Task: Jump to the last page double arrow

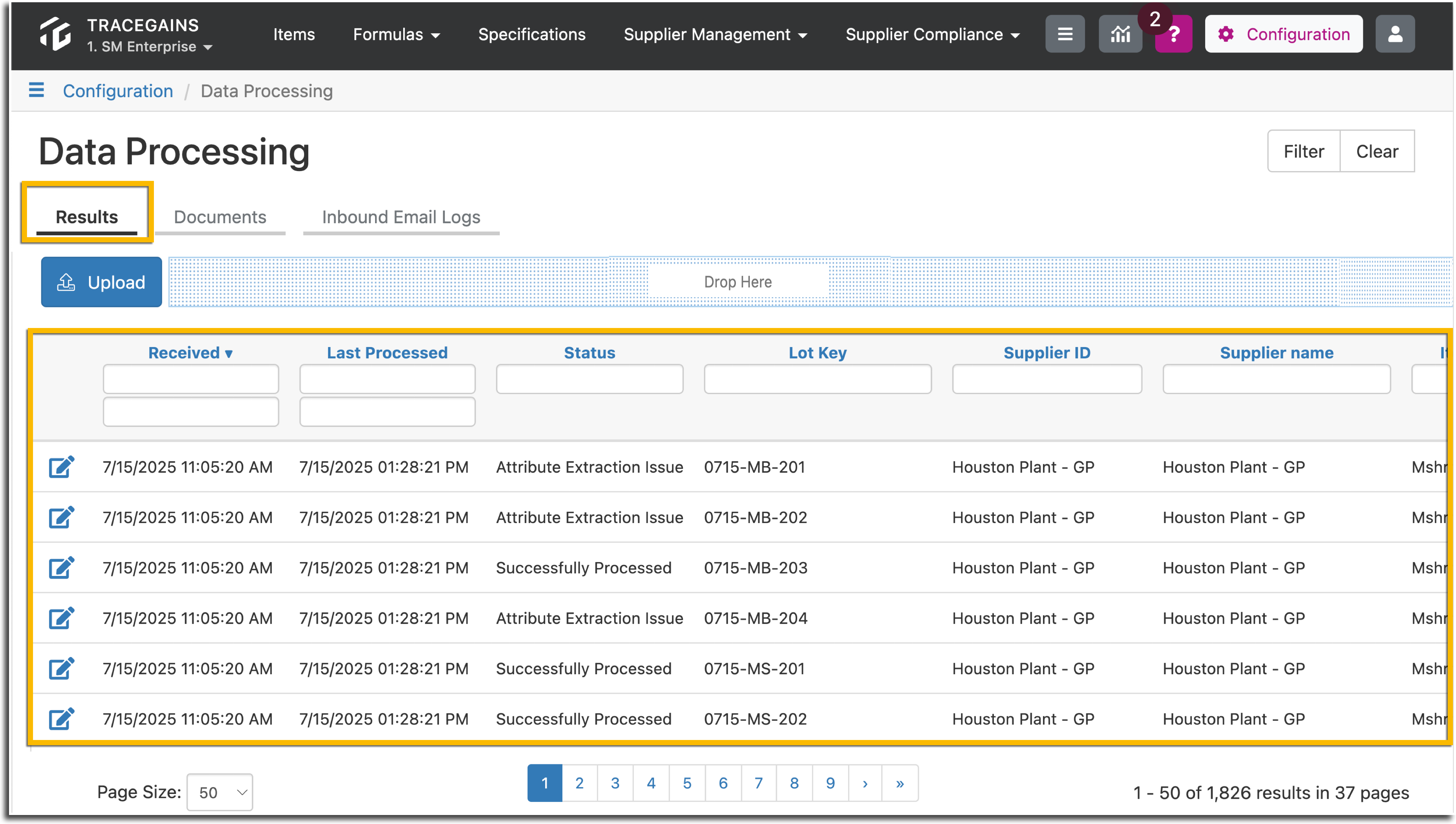Action: [900, 783]
